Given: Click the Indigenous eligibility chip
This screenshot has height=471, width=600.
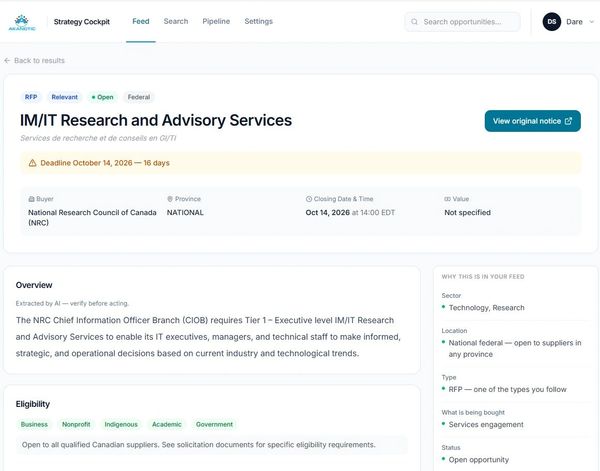Looking at the screenshot, I should click(x=121, y=424).
